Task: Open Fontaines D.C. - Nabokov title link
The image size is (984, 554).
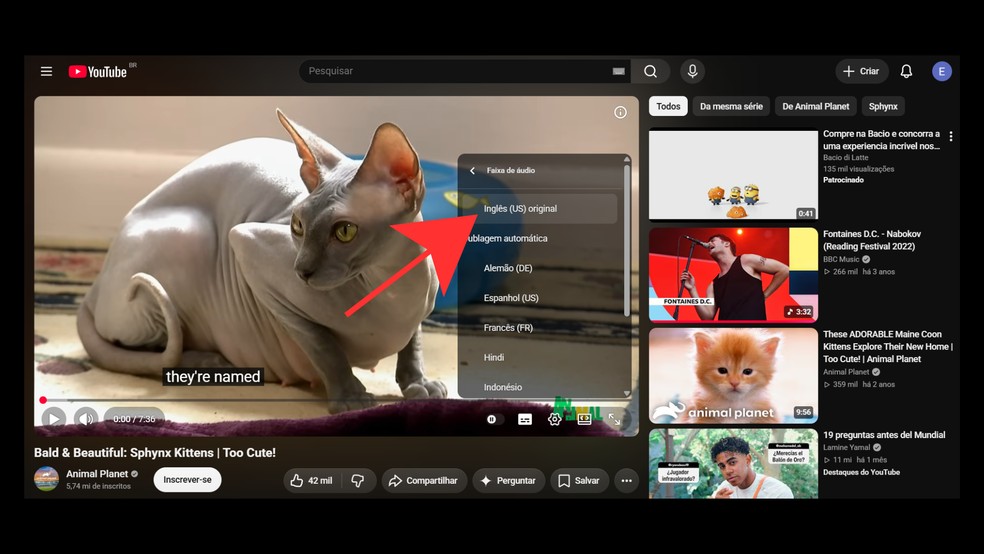Action: 872,240
